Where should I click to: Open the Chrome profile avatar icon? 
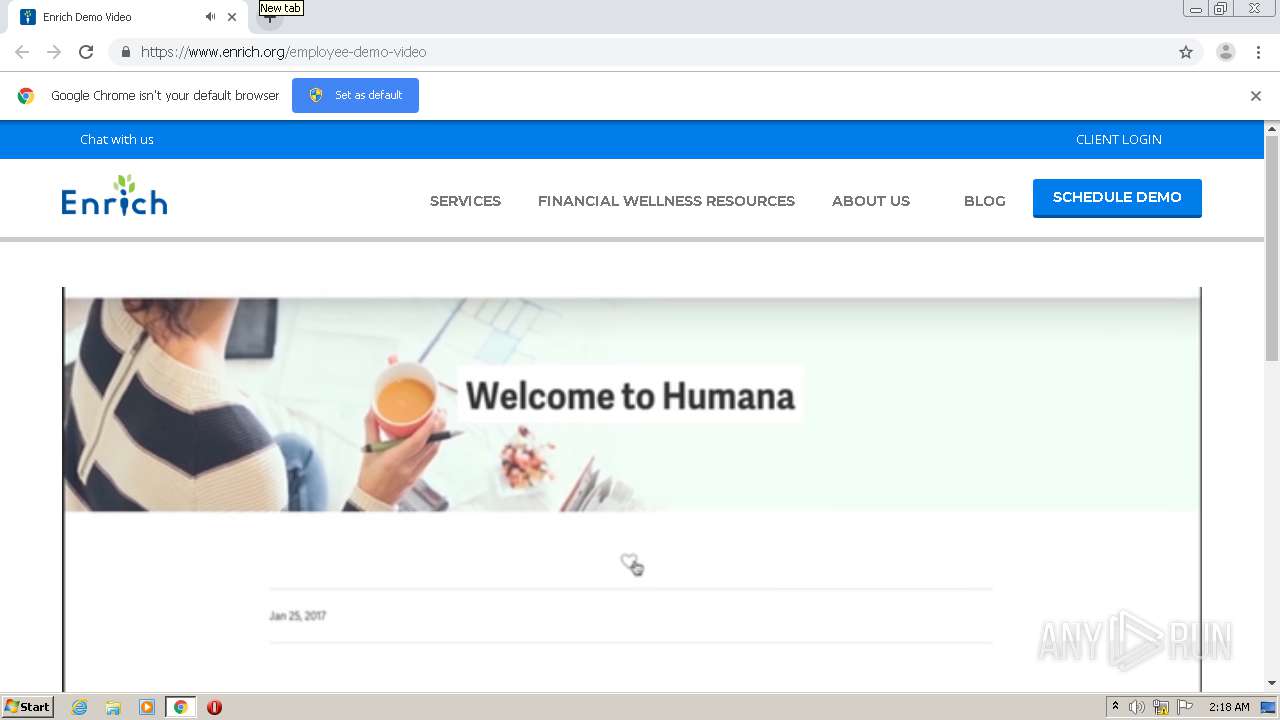[x=1226, y=52]
